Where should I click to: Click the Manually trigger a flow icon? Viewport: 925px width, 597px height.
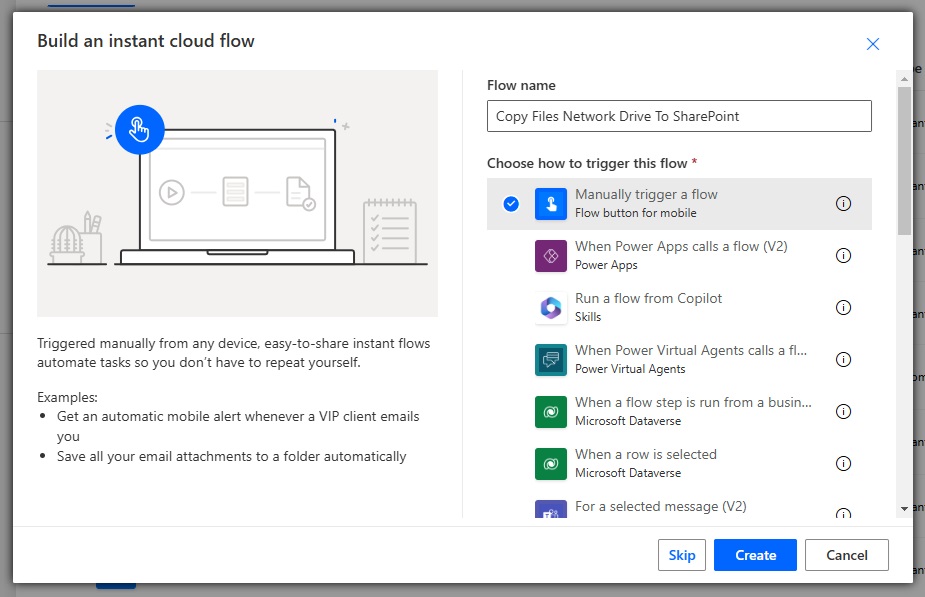(x=550, y=204)
